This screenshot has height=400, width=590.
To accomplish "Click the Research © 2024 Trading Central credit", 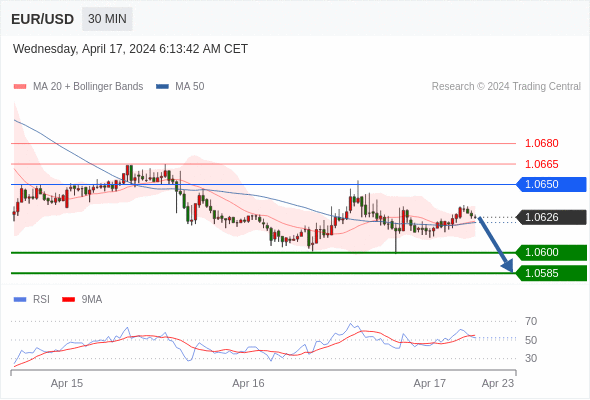I will pos(506,87).
